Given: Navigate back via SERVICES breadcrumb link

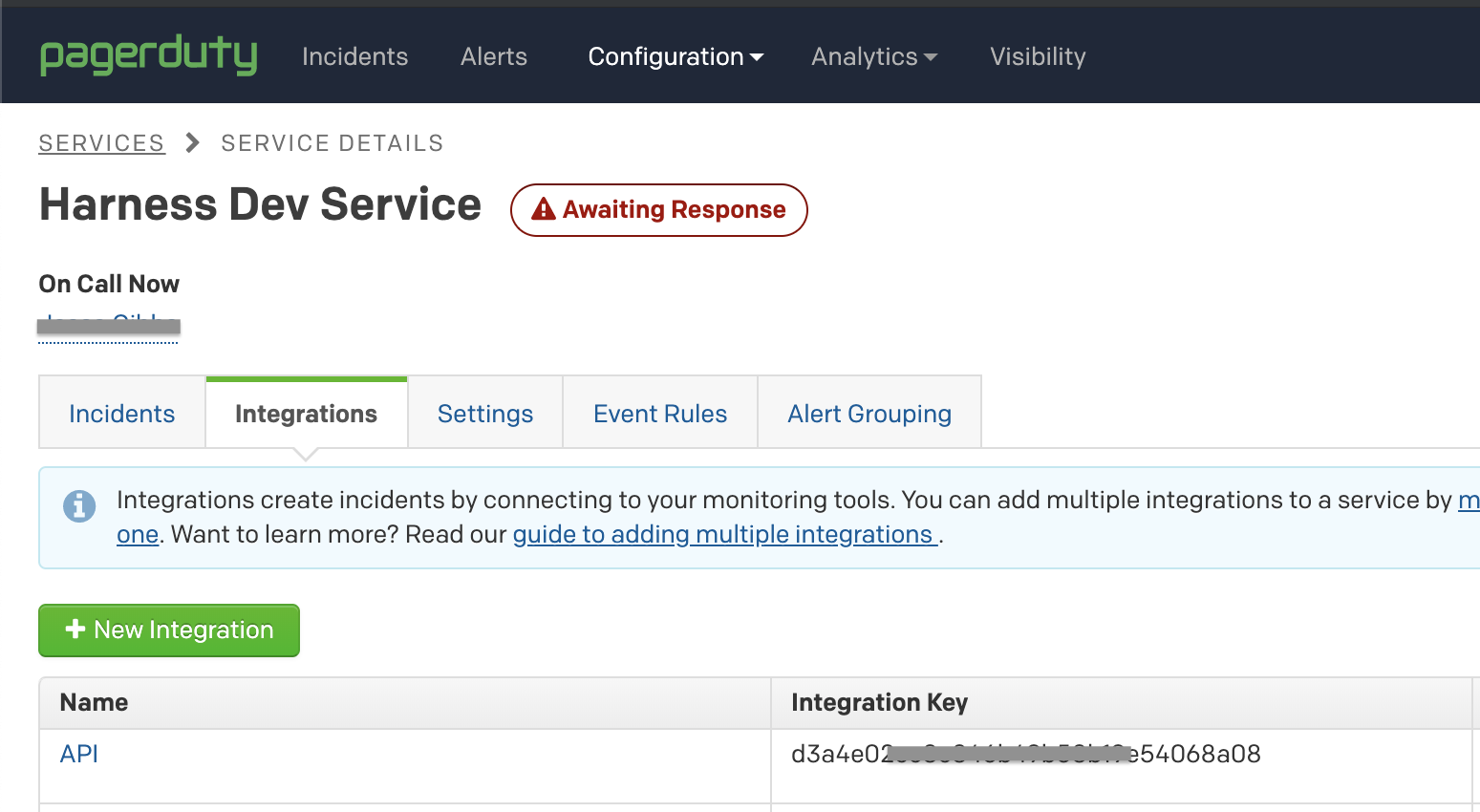Looking at the screenshot, I should coord(101,143).
